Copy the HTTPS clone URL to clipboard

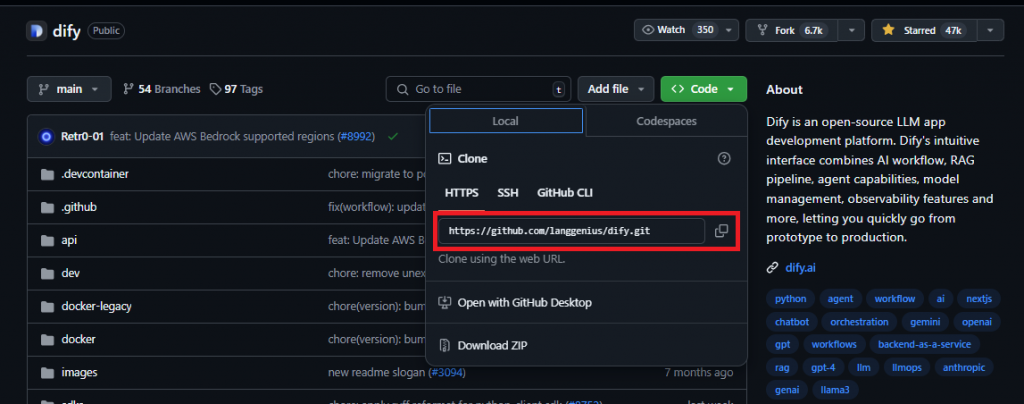click(x=721, y=231)
